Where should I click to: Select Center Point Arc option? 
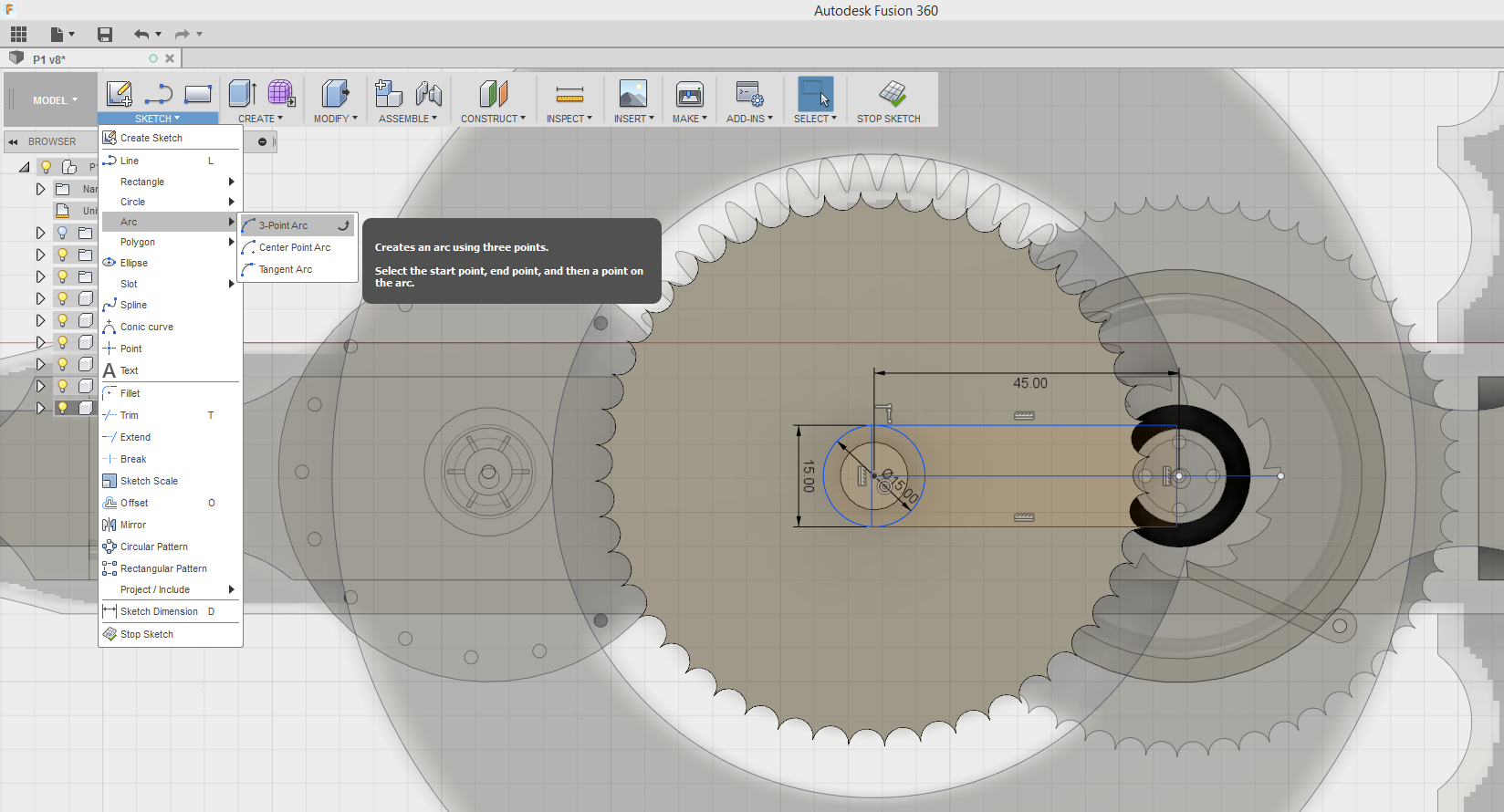pos(297,247)
